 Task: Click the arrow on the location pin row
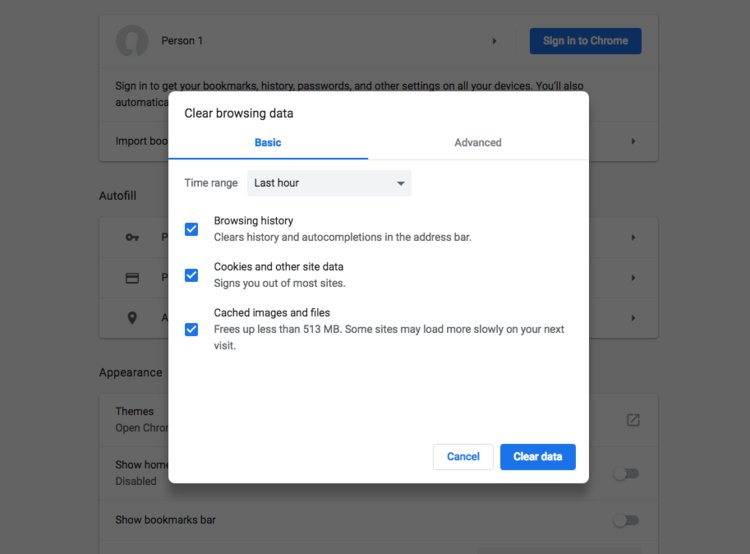633,318
